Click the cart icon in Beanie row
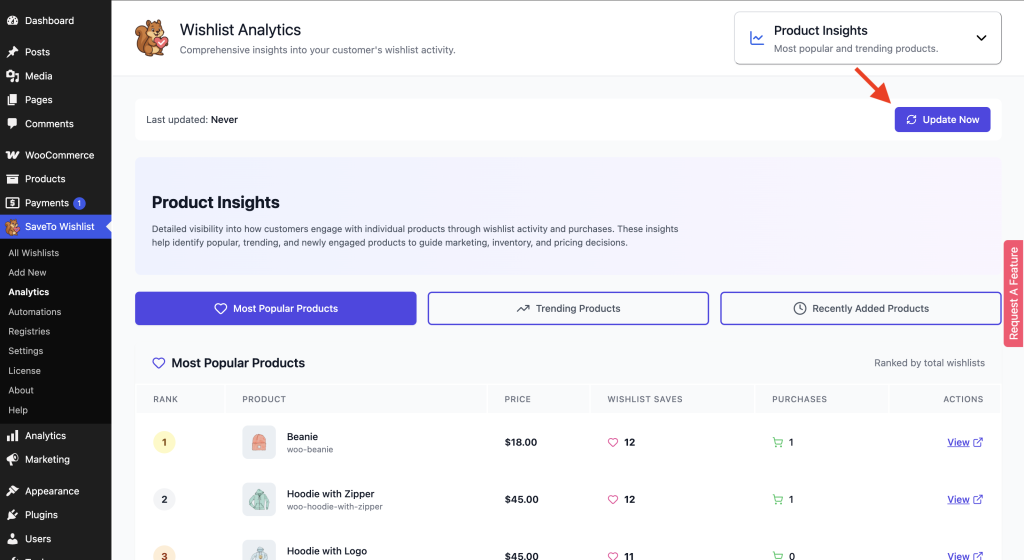Viewport: 1024px width, 560px height. click(777, 443)
